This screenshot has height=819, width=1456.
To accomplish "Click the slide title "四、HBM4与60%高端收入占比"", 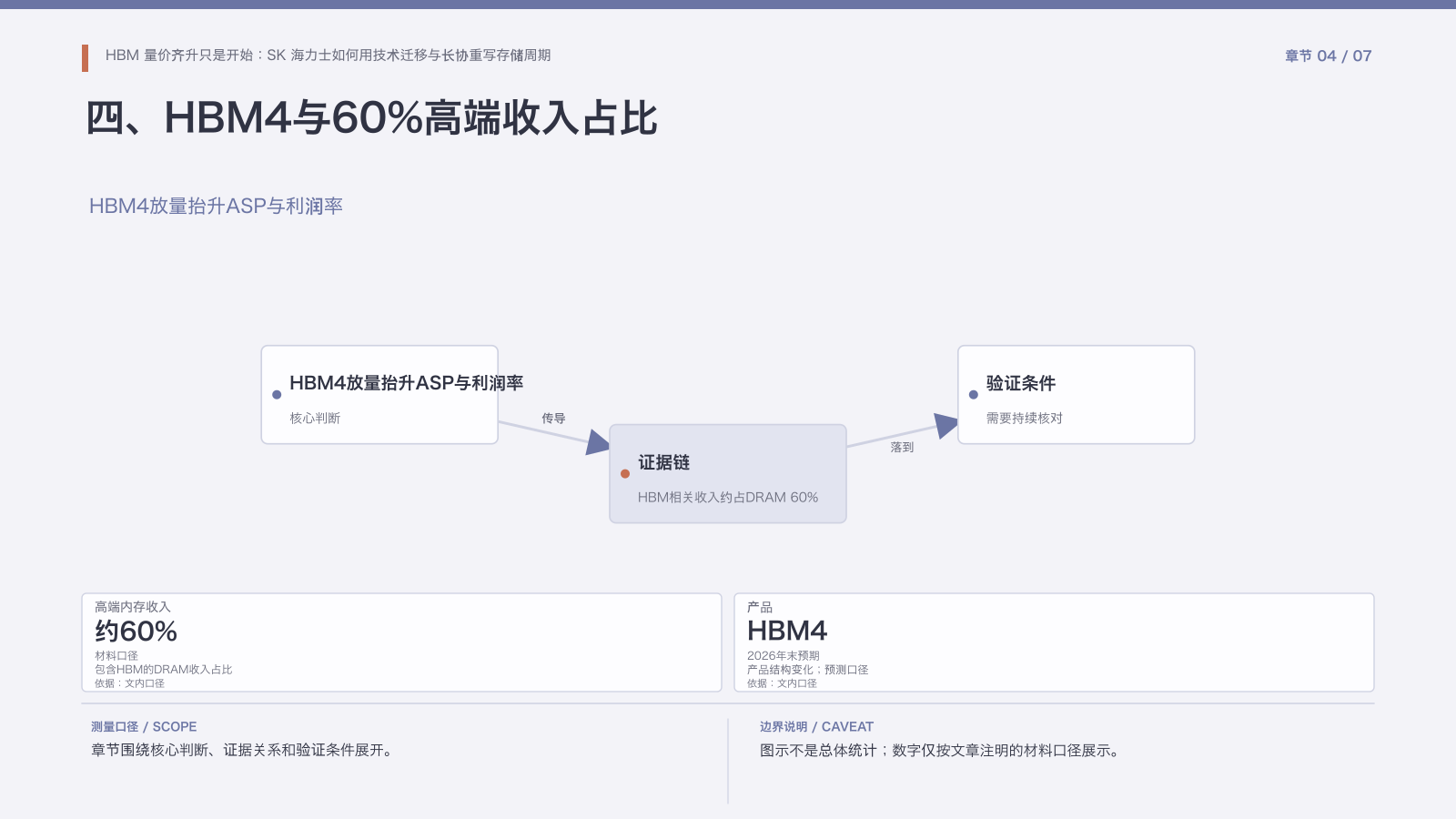I will click(371, 118).
